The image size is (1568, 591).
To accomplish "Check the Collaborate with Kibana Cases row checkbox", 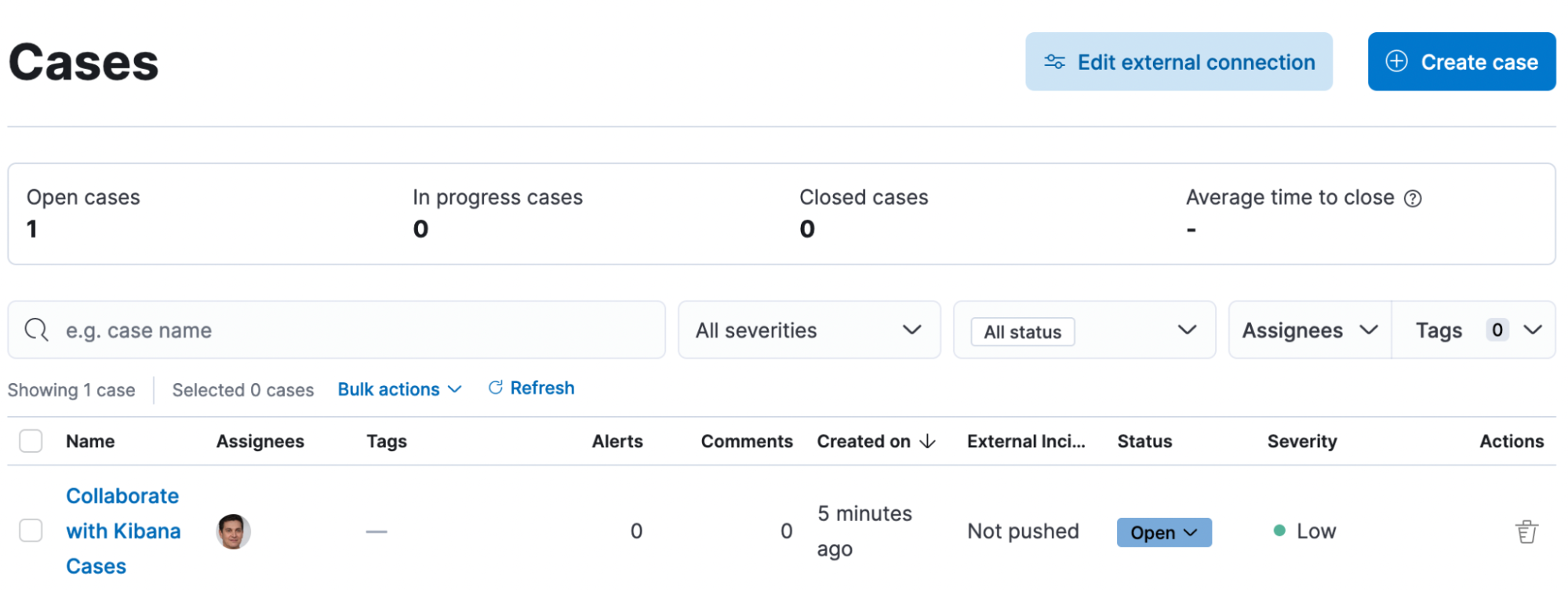I will pyautogui.click(x=31, y=531).
